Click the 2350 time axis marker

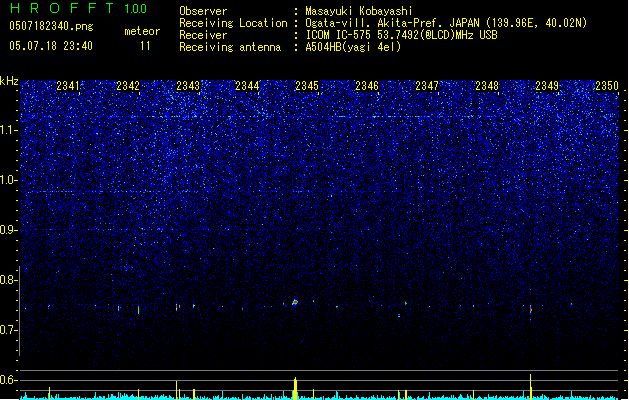click(607, 86)
